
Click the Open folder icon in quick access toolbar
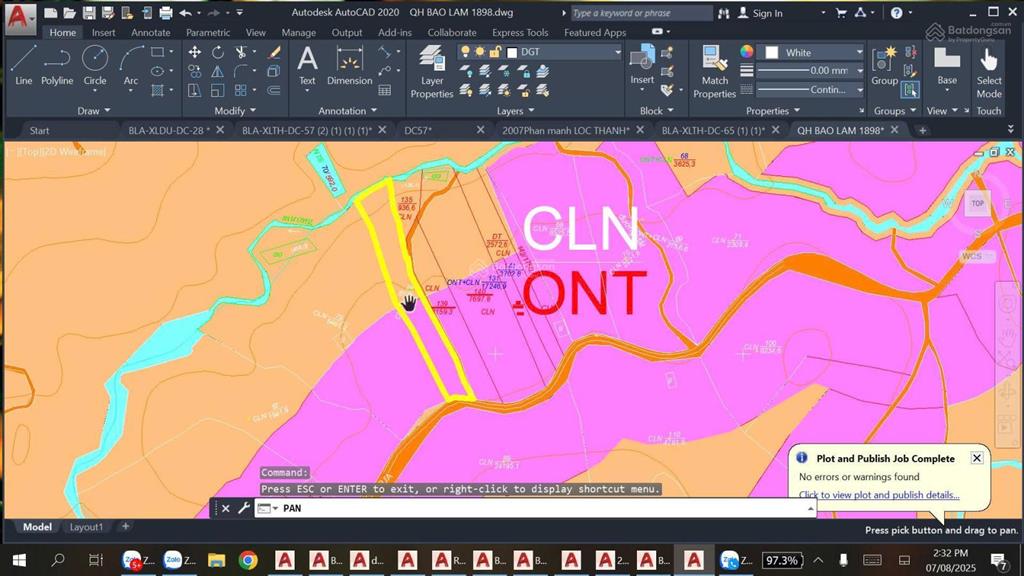click(x=70, y=12)
